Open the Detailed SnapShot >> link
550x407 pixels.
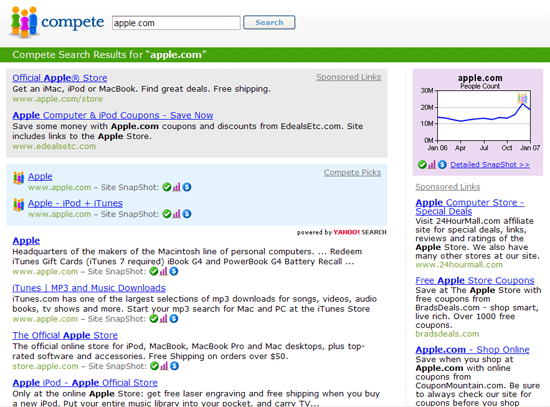pyautogui.click(x=490, y=165)
